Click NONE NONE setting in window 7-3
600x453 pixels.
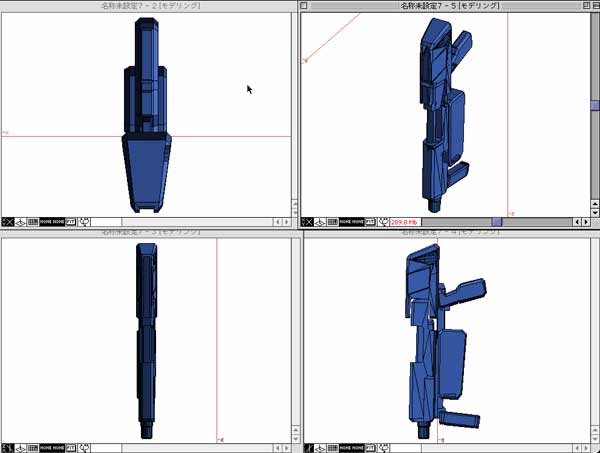(52, 448)
